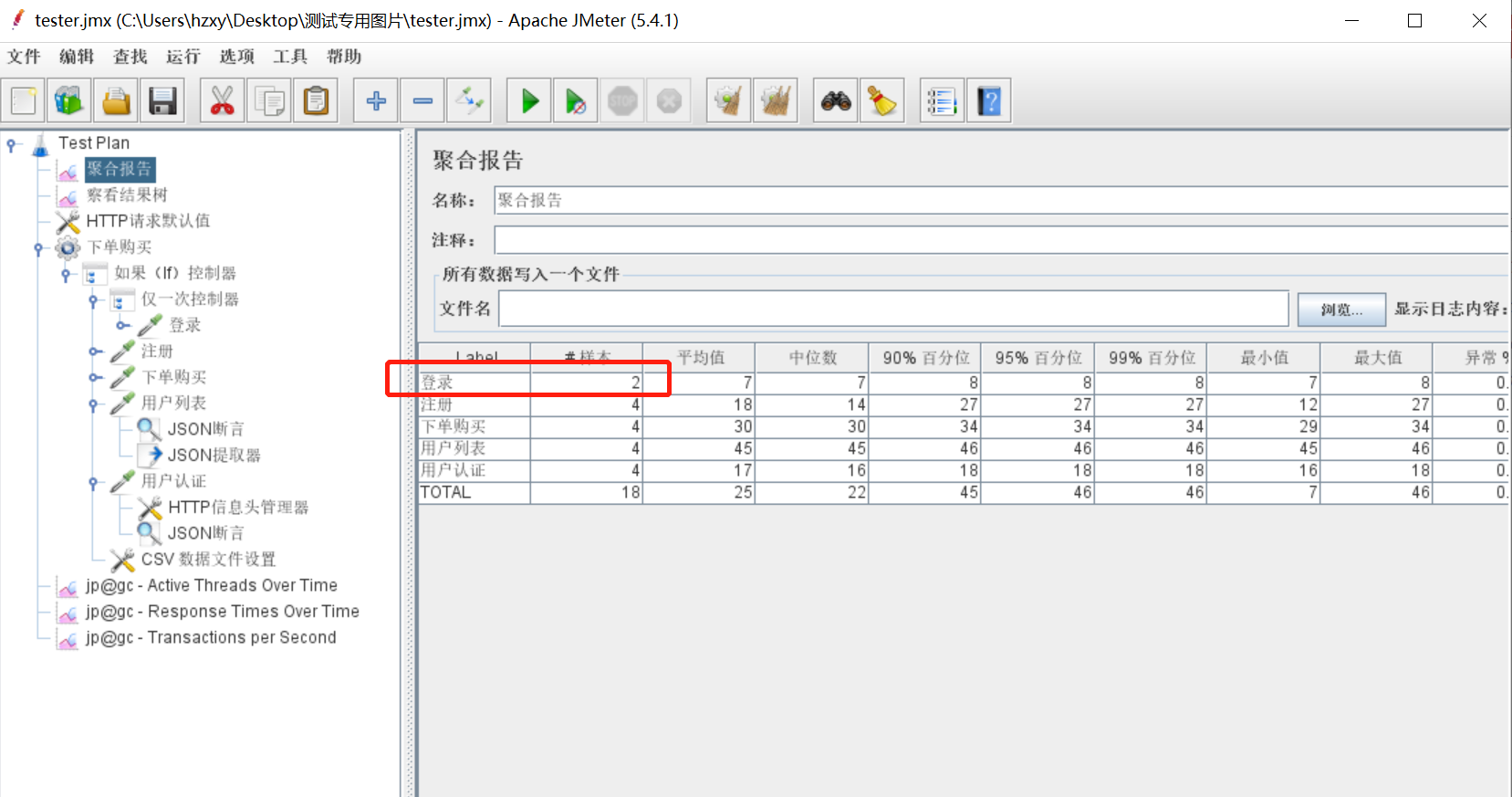Reset search with the broom icon
This screenshot has height=797, width=1512.
click(882, 100)
